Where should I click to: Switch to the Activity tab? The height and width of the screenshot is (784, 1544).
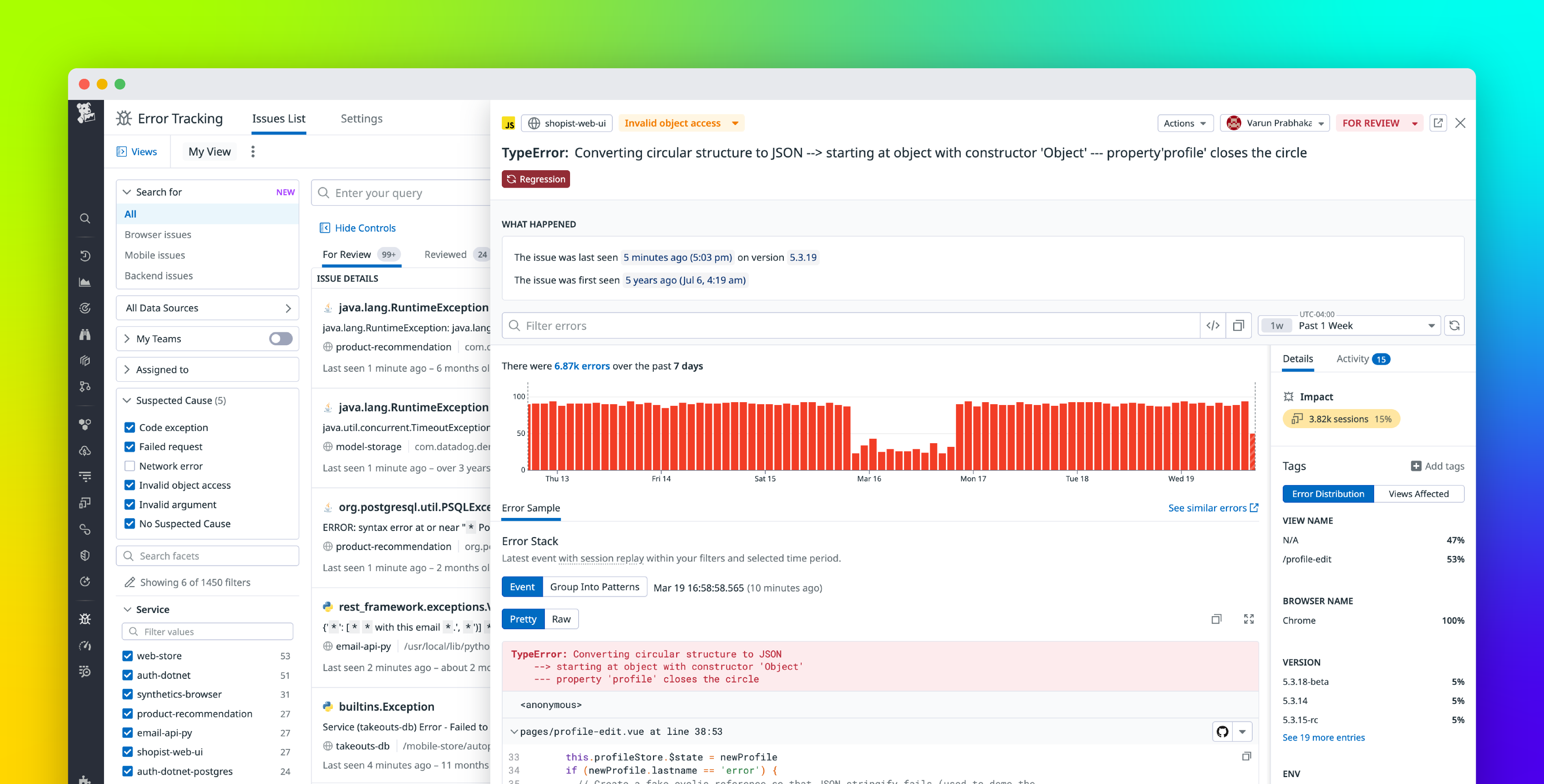[x=1353, y=358]
